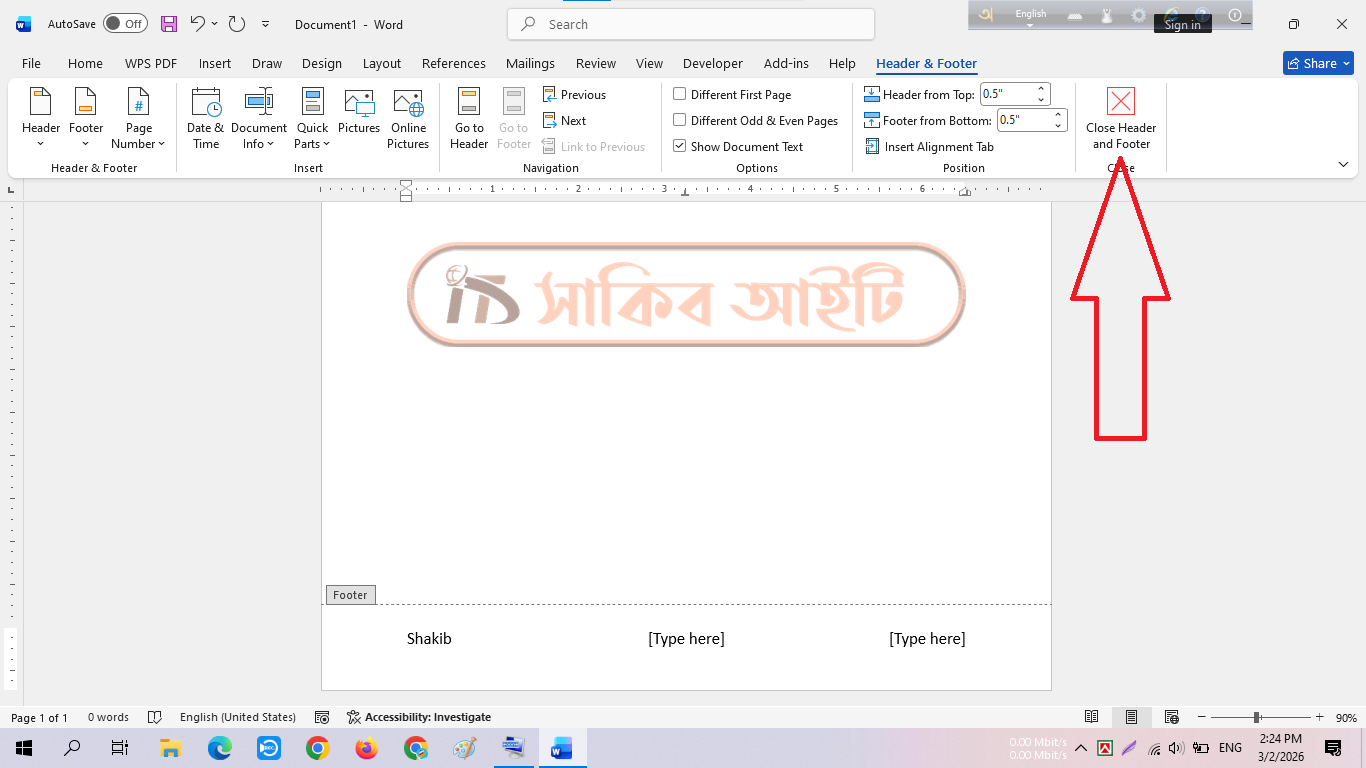Switch to the Layout tab

pos(381,63)
